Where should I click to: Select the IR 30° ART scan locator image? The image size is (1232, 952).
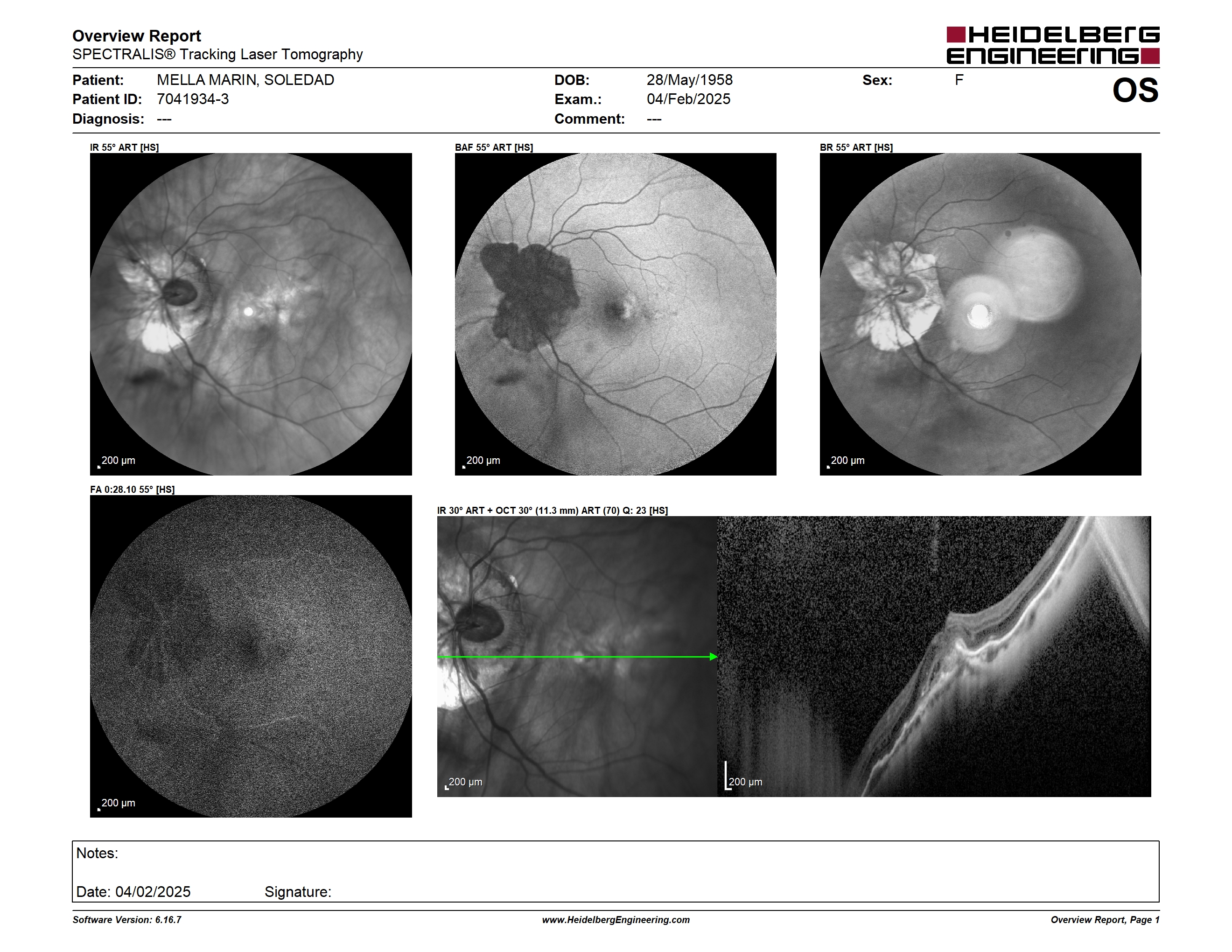pos(577,657)
